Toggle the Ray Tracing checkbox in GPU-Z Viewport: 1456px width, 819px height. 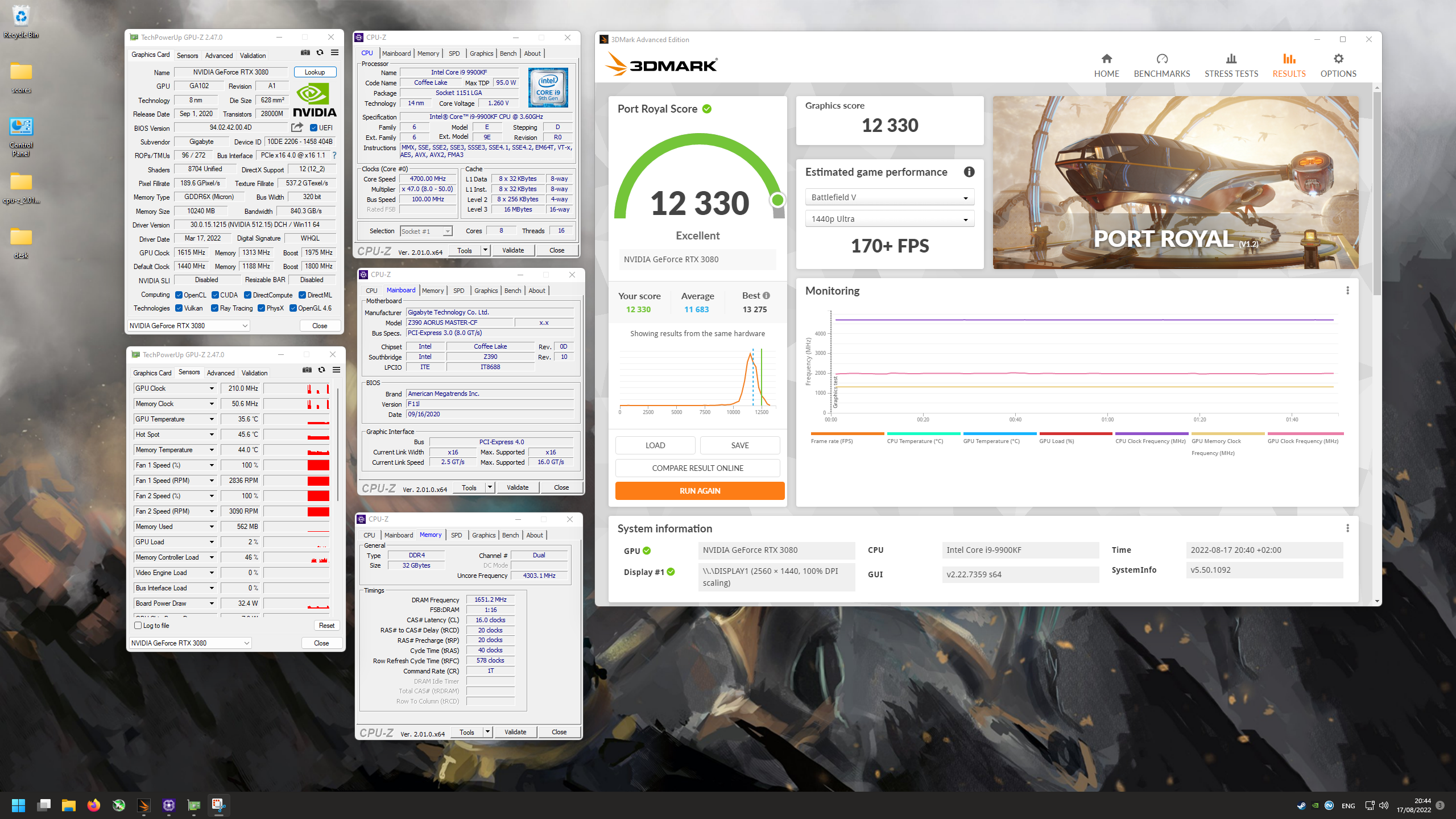[215, 308]
